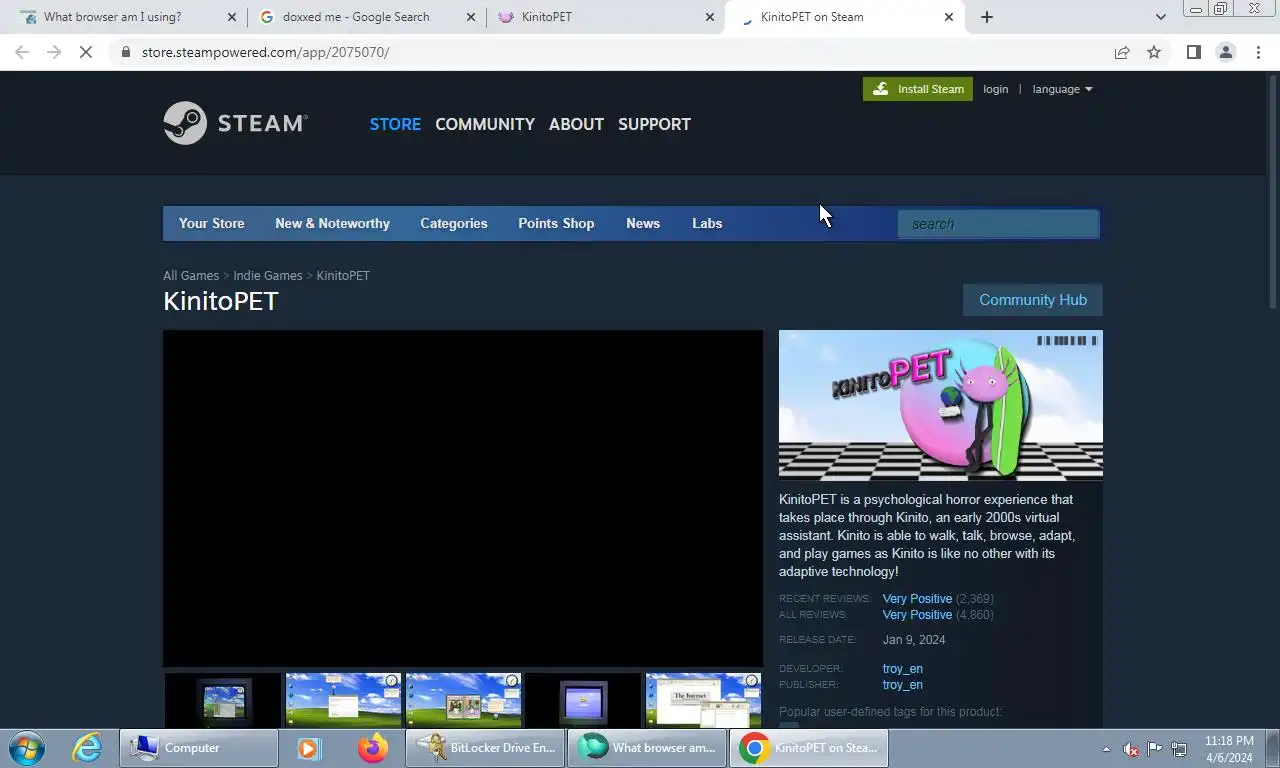
Task: Switch to the Computer taskbar window
Action: coord(199,748)
